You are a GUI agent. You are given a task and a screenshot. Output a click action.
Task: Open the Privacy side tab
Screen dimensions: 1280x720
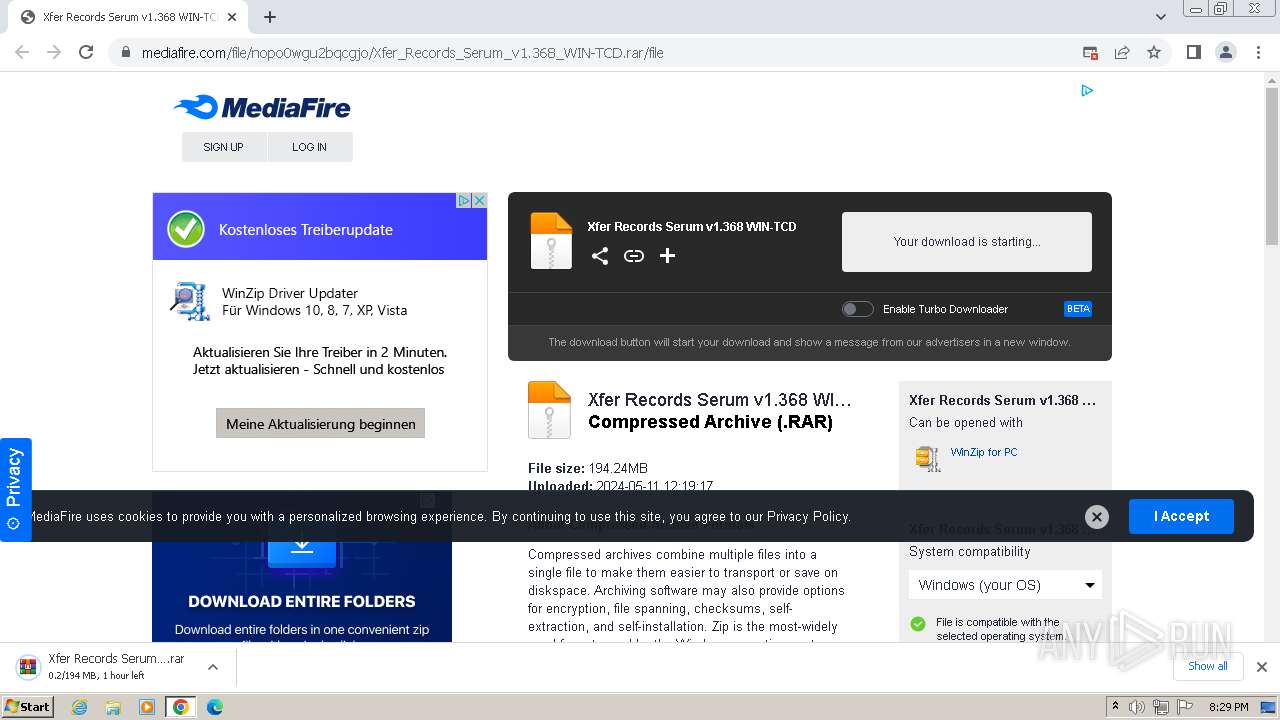point(15,489)
